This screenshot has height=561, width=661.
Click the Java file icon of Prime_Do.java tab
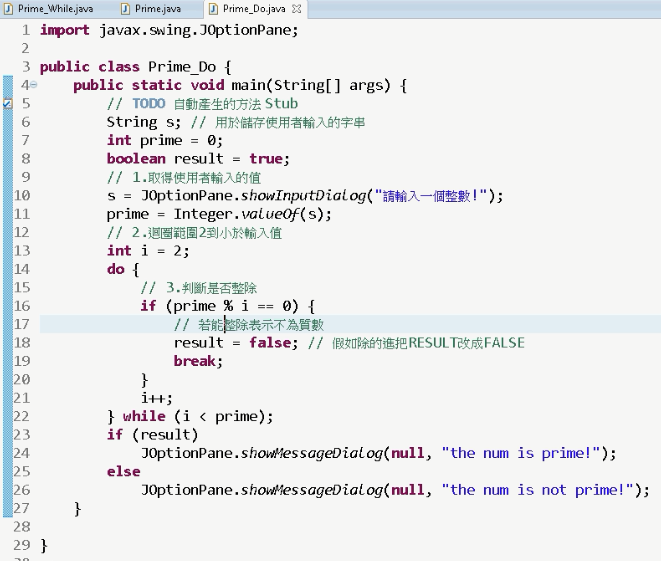click(x=214, y=9)
